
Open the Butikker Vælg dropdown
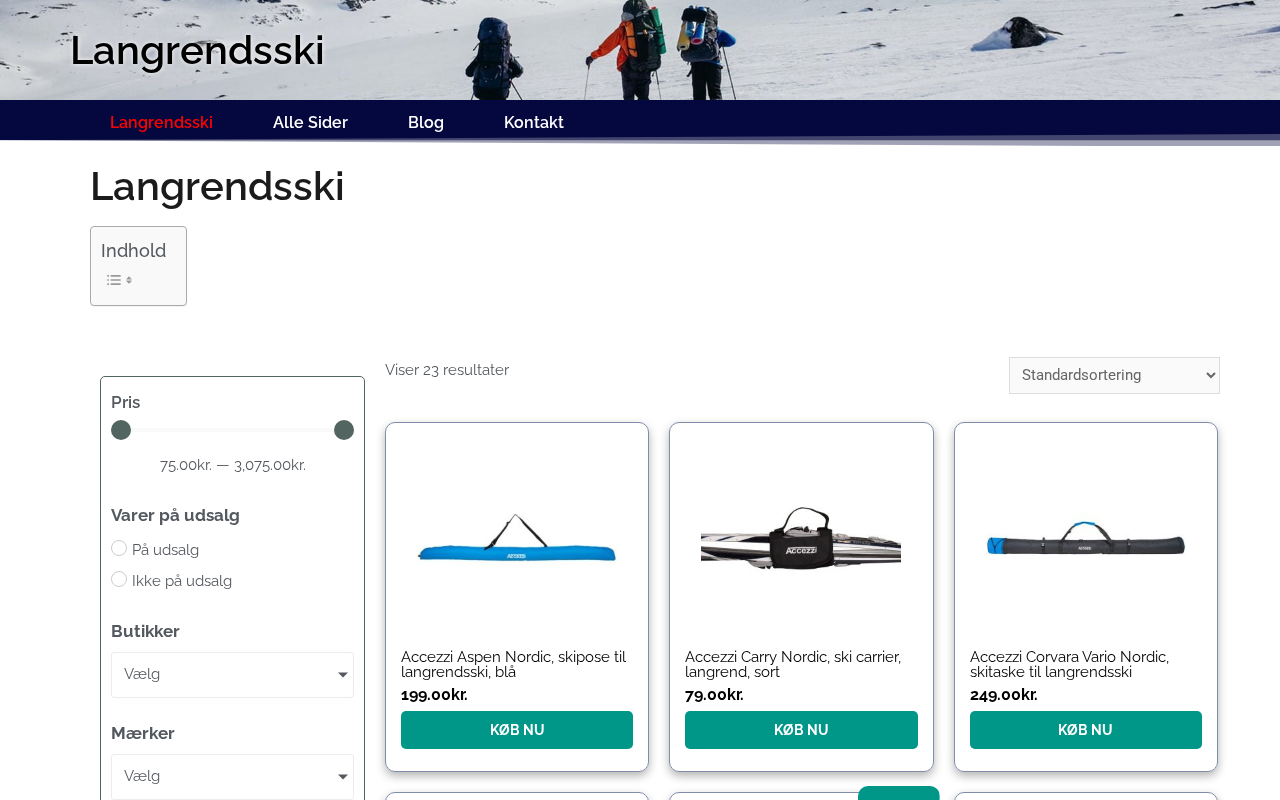coord(232,675)
